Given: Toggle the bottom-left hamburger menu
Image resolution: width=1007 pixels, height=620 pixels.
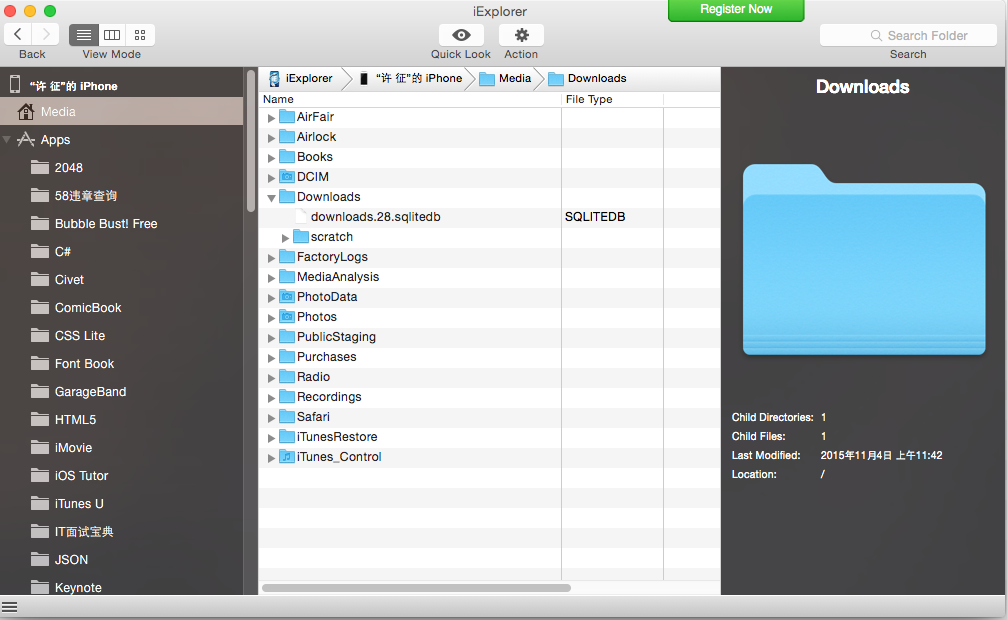Looking at the screenshot, I should (9, 607).
